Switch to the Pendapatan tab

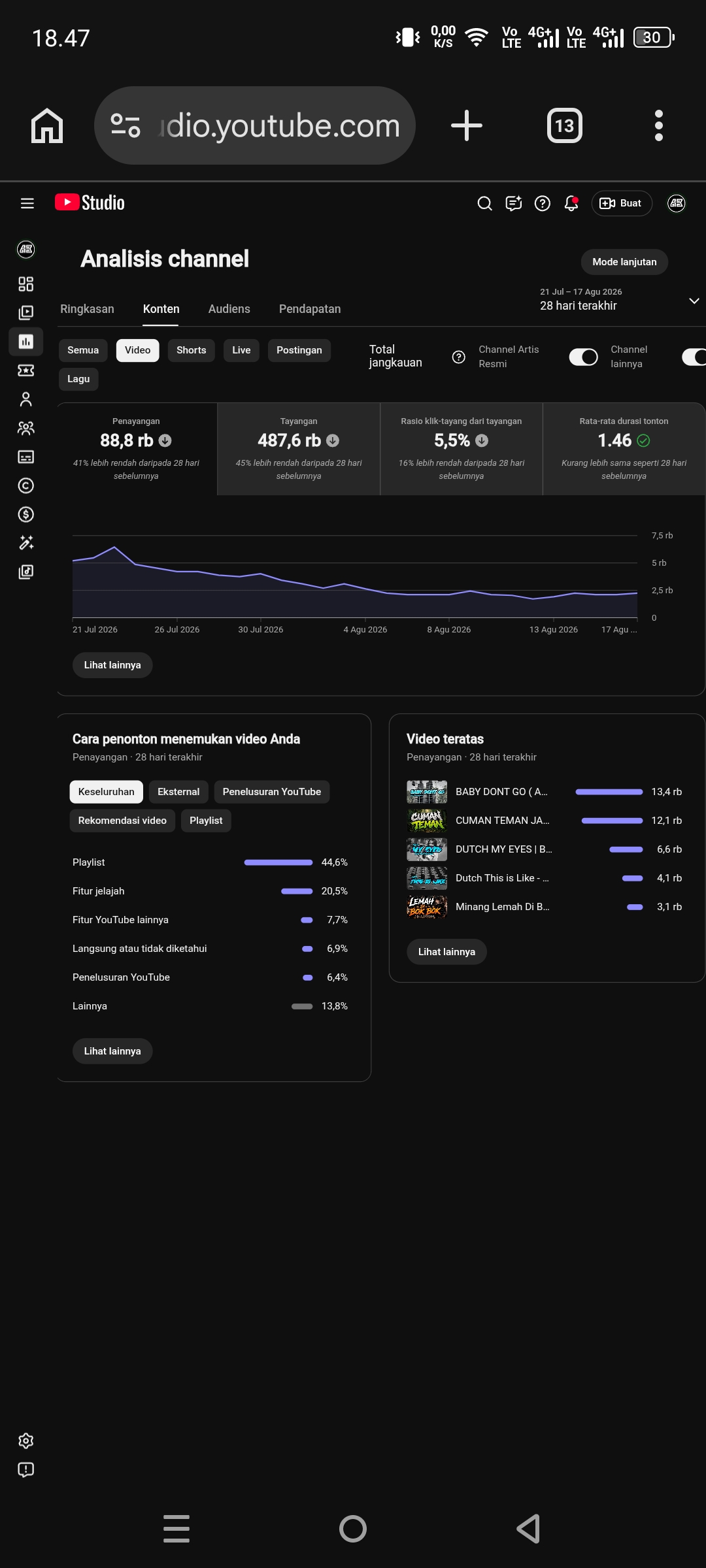tap(310, 309)
